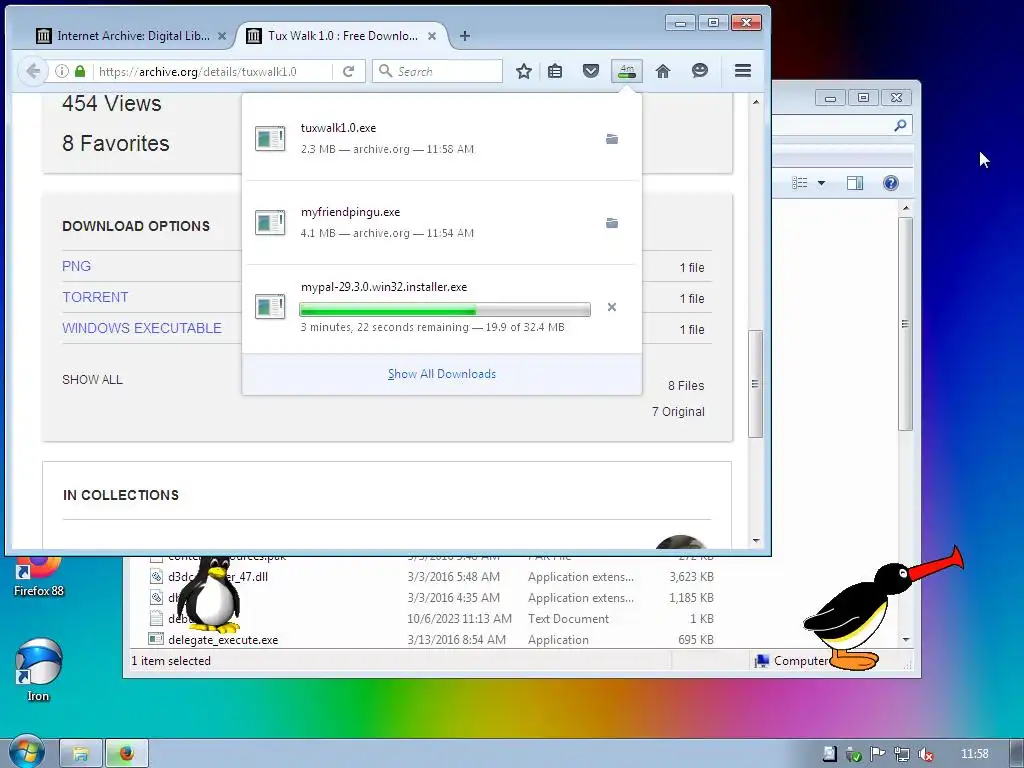The height and width of the screenshot is (768, 1024).
Task: Click the archive.org URL address field
Action: click(x=214, y=71)
